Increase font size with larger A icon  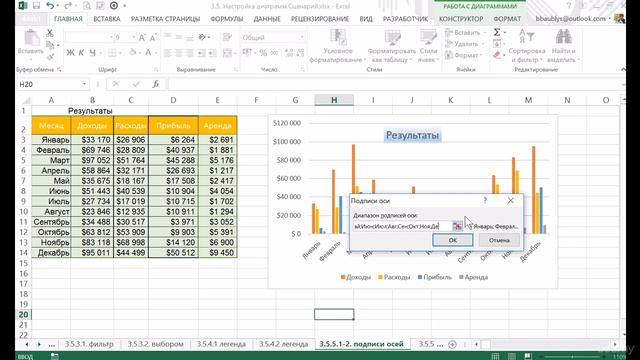(x=142, y=38)
